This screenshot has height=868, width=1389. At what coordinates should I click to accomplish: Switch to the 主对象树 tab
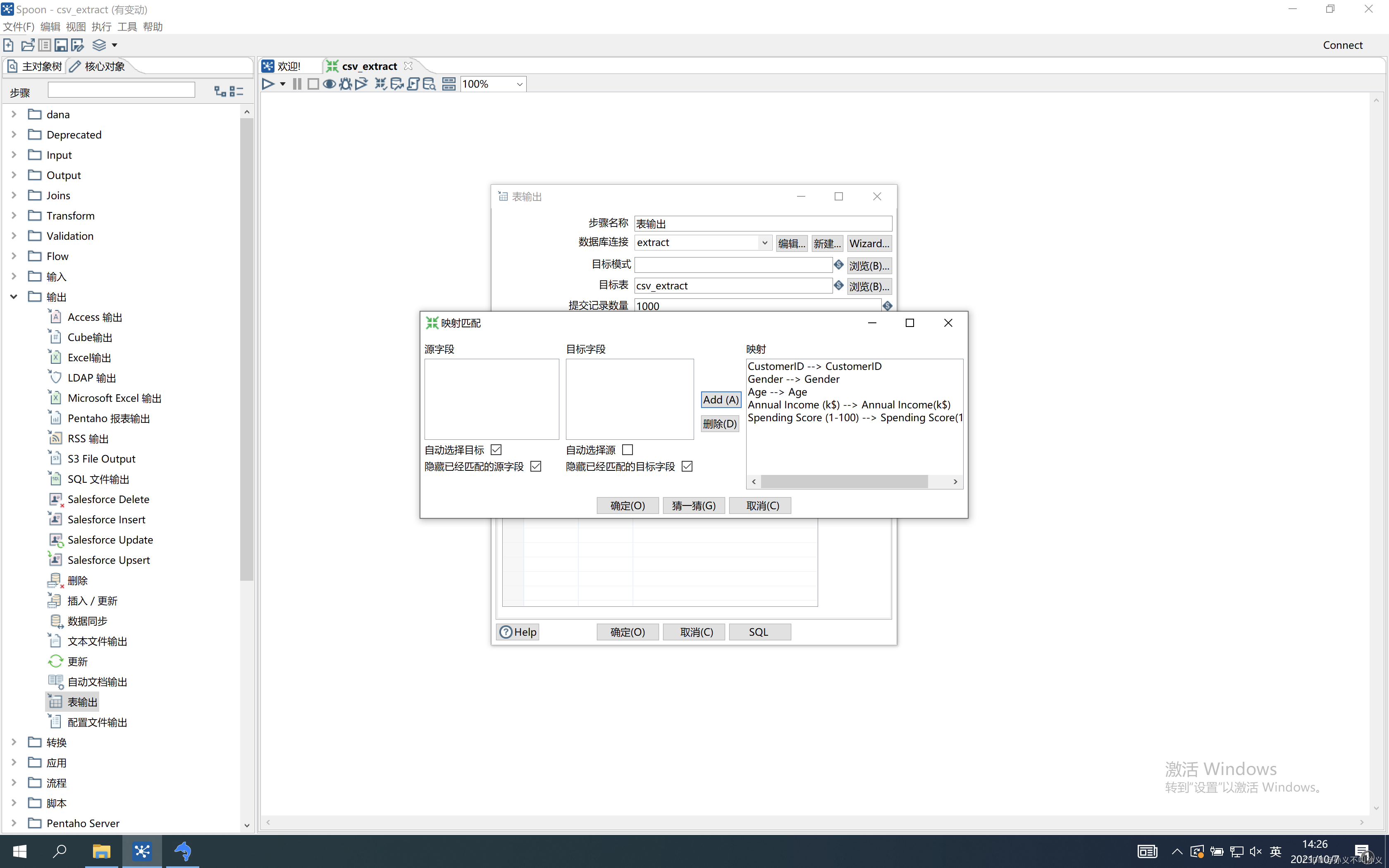click(x=36, y=67)
